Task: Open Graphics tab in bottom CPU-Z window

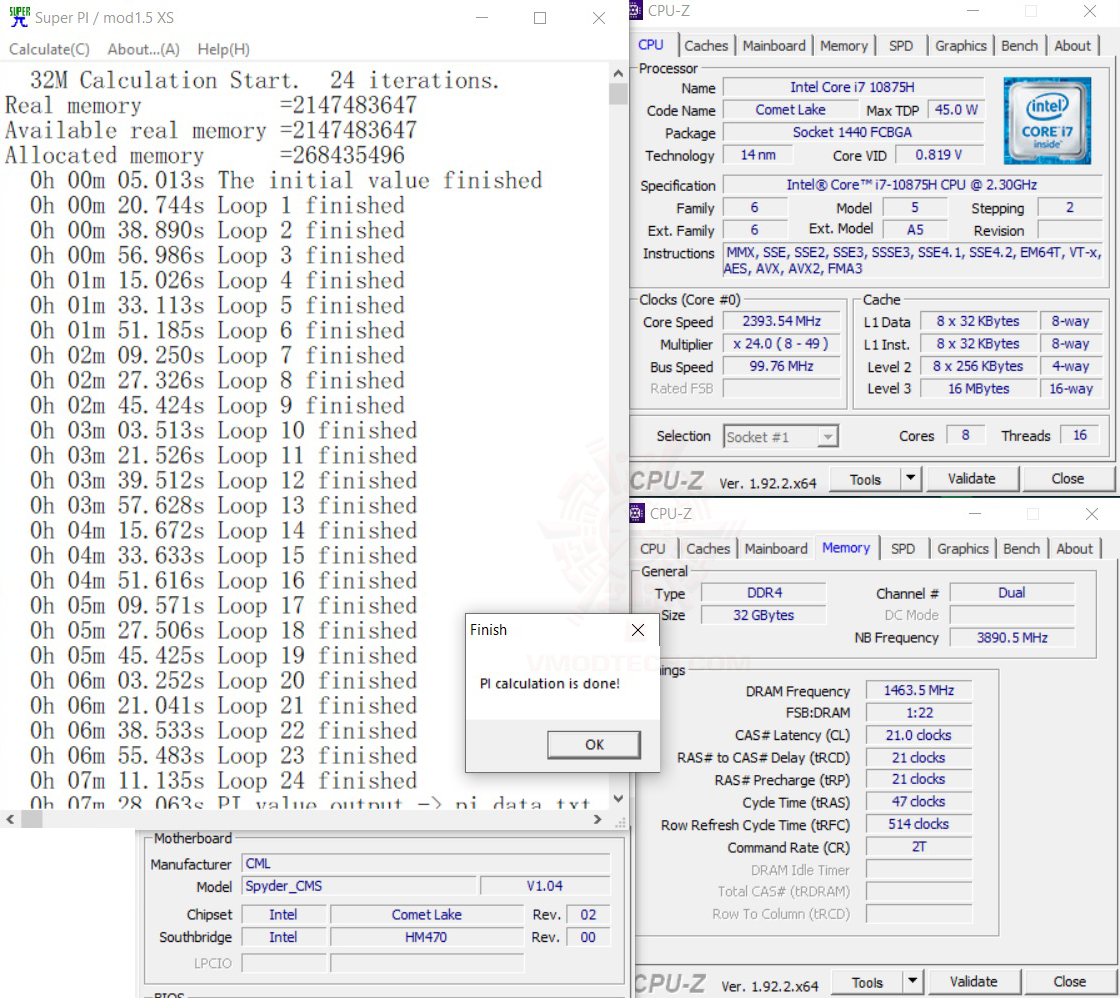Action: click(963, 549)
